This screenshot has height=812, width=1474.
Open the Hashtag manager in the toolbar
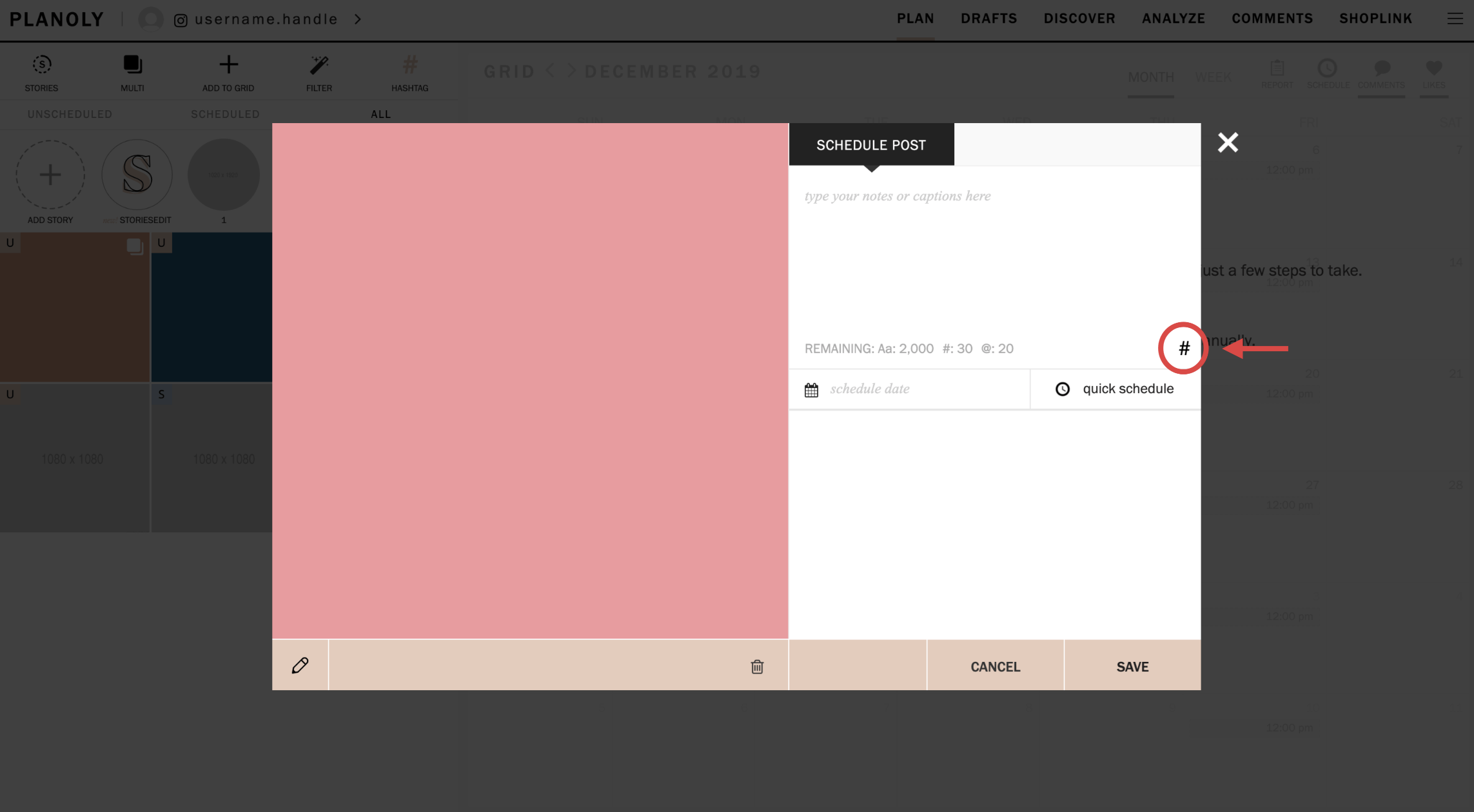pyautogui.click(x=409, y=64)
